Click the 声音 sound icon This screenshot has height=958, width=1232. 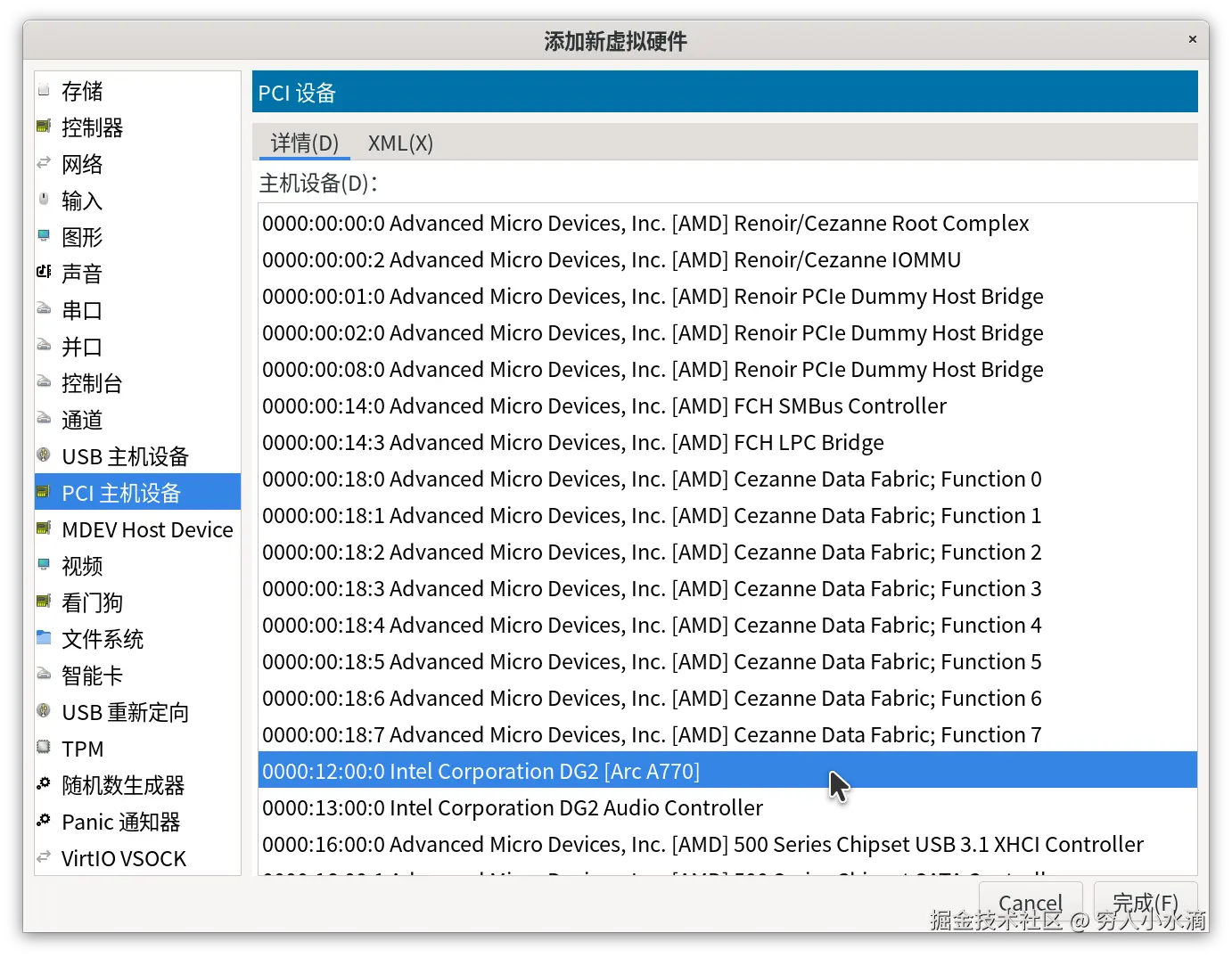pos(44,273)
